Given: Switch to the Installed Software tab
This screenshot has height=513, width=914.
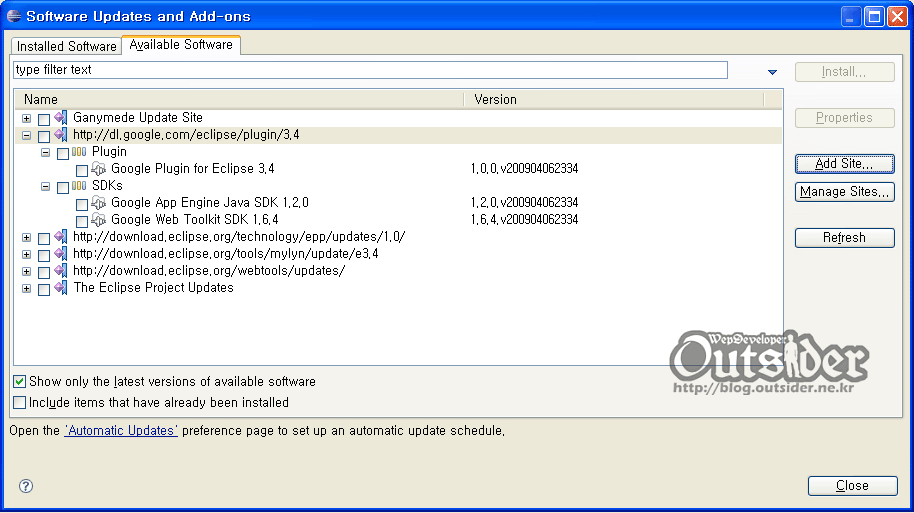Looking at the screenshot, I should (x=66, y=46).
